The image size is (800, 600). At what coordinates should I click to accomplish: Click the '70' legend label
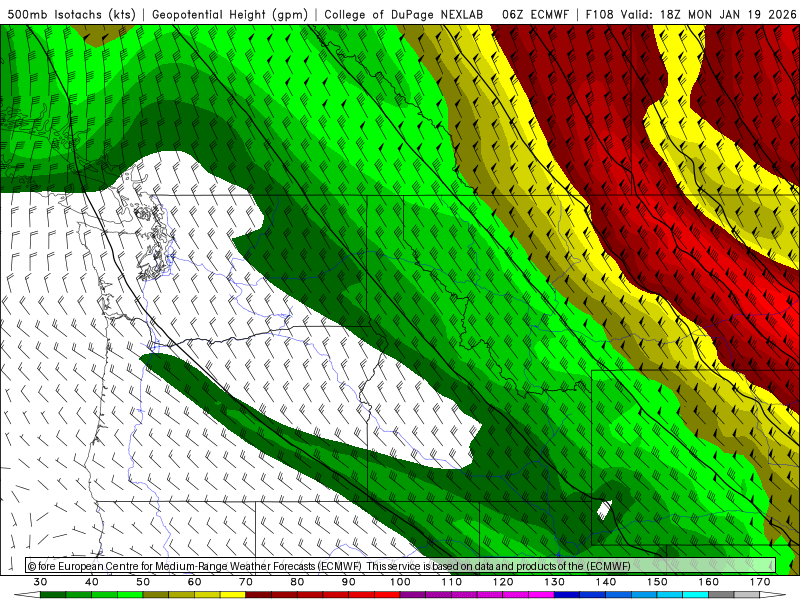click(246, 582)
